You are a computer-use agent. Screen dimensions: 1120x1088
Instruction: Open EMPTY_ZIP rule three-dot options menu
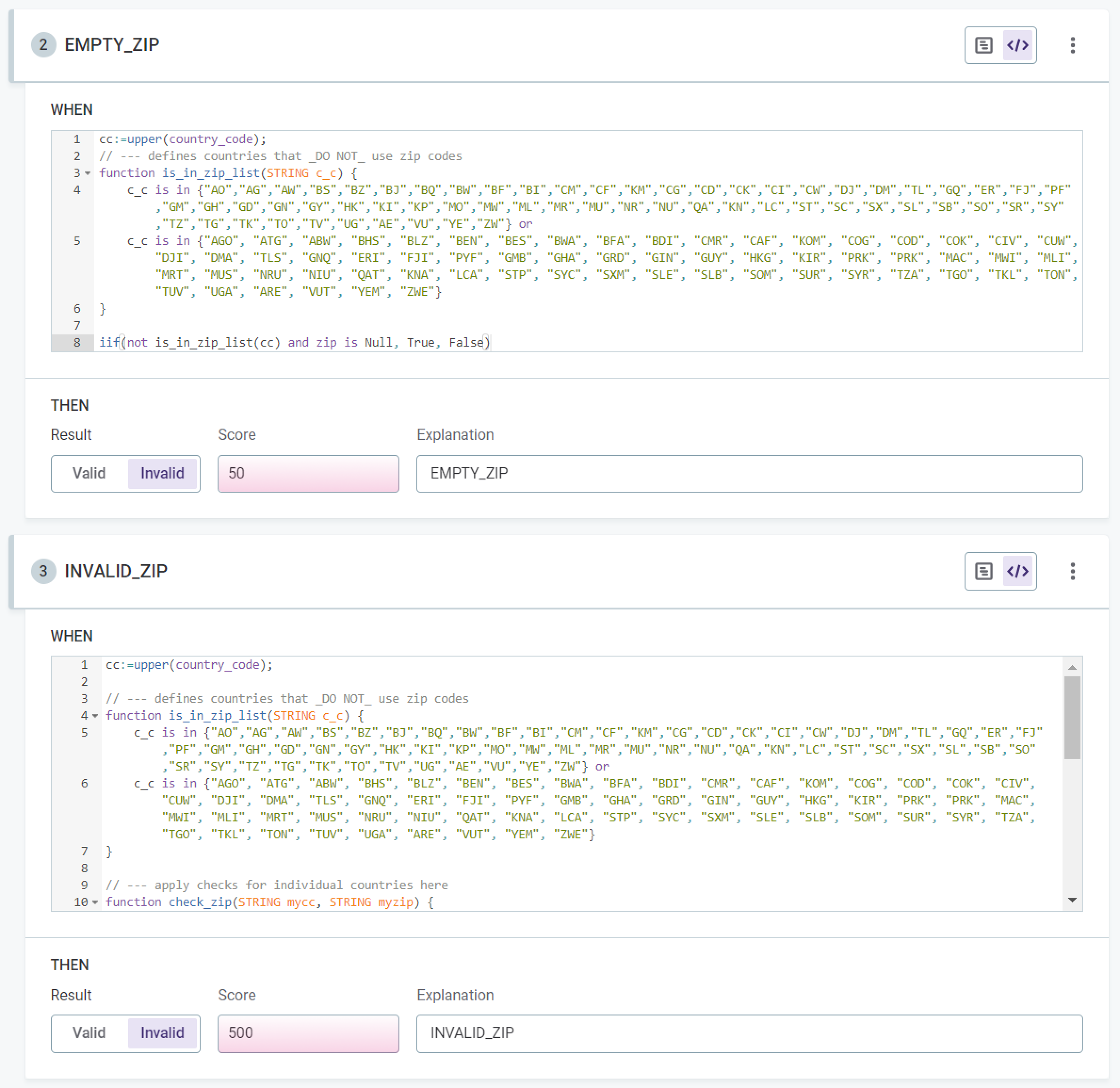[1072, 45]
